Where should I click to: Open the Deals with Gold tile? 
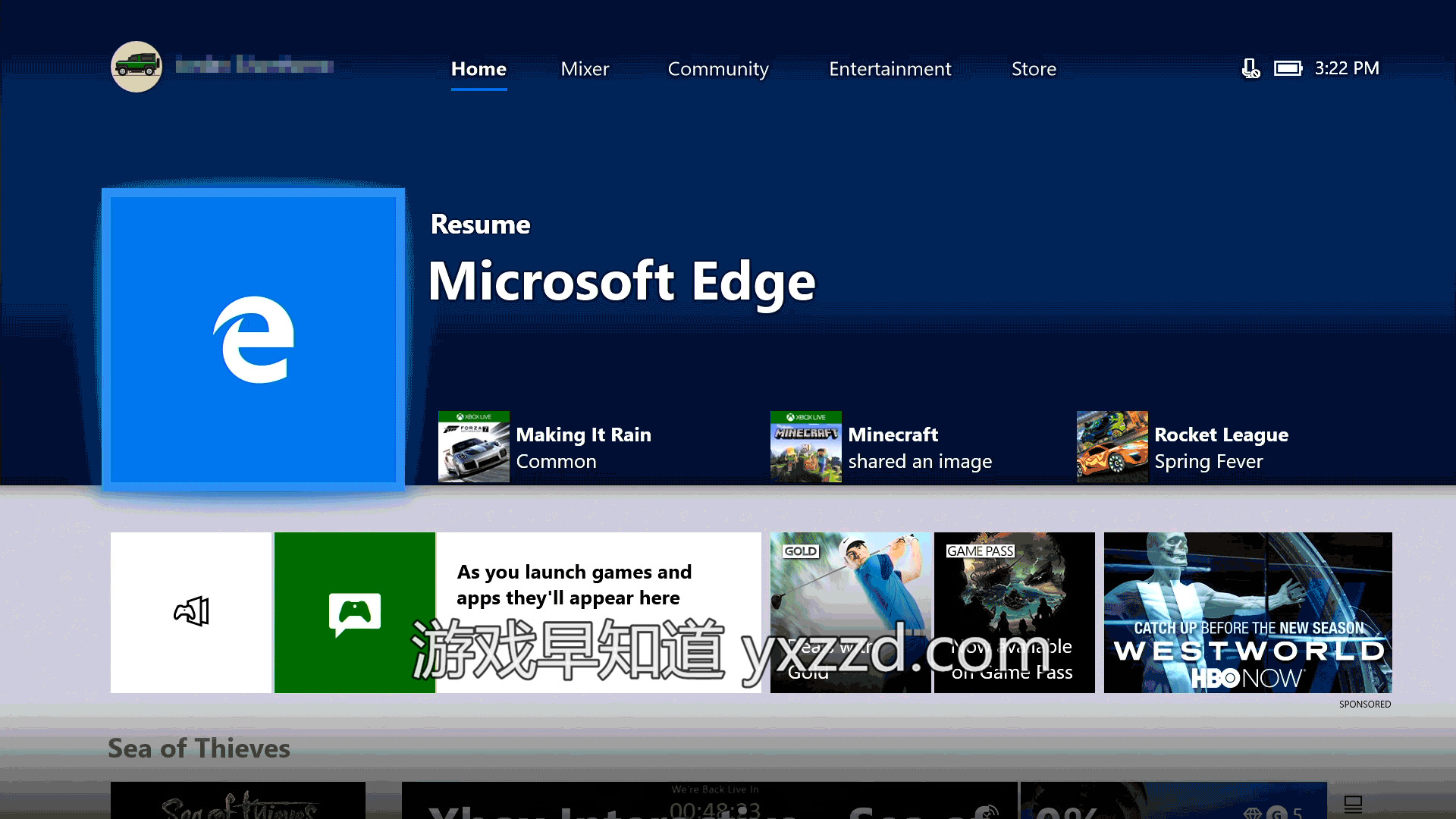pos(850,612)
